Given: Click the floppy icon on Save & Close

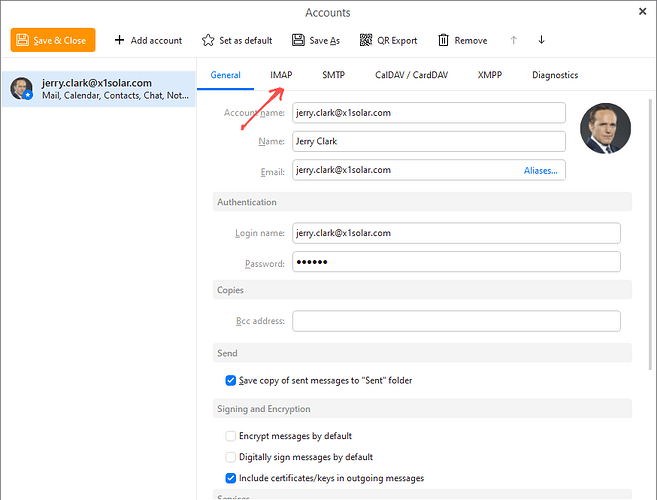Looking at the screenshot, I should [x=22, y=40].
